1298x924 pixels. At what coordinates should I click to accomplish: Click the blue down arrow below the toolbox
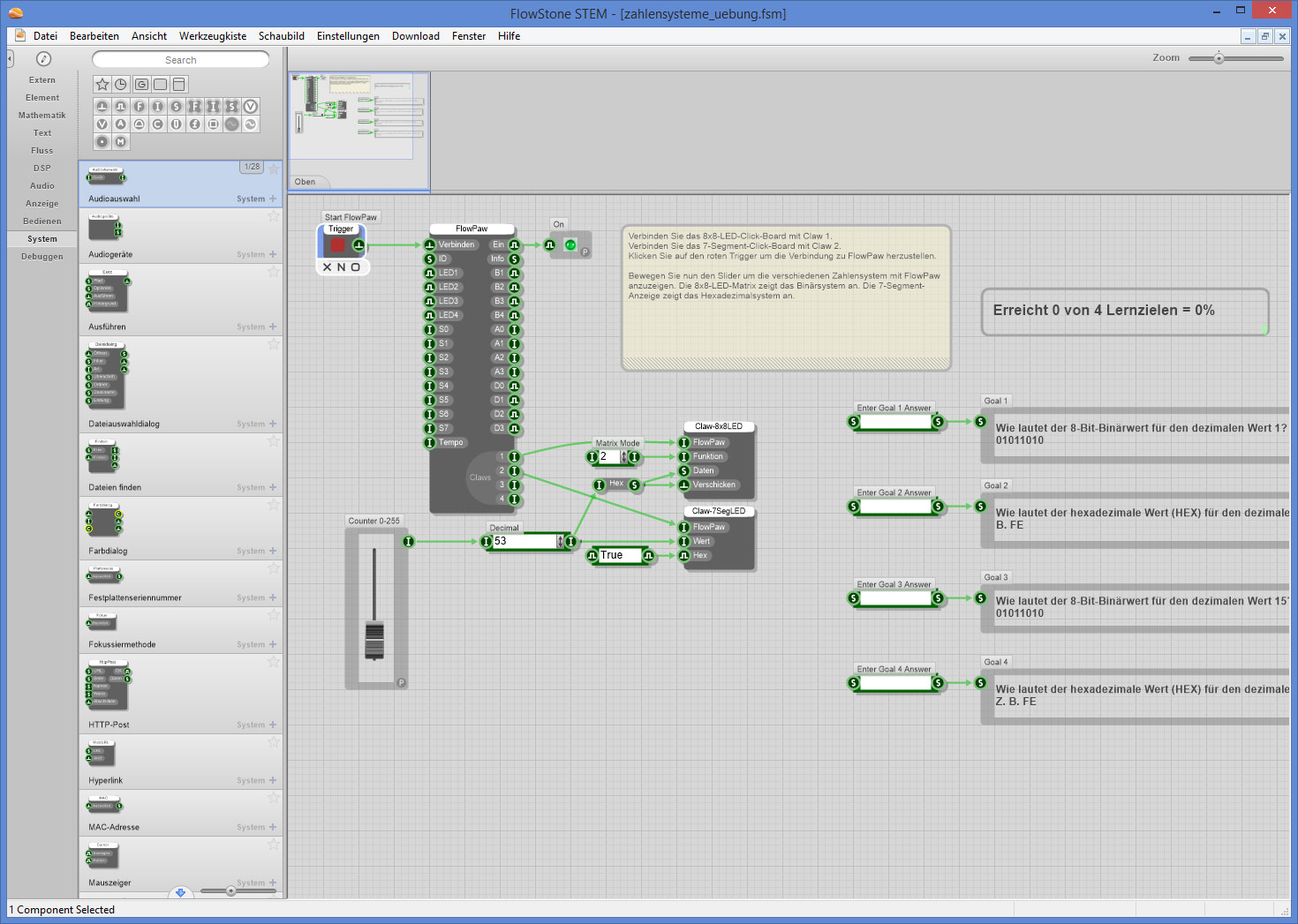pos(181,892)
